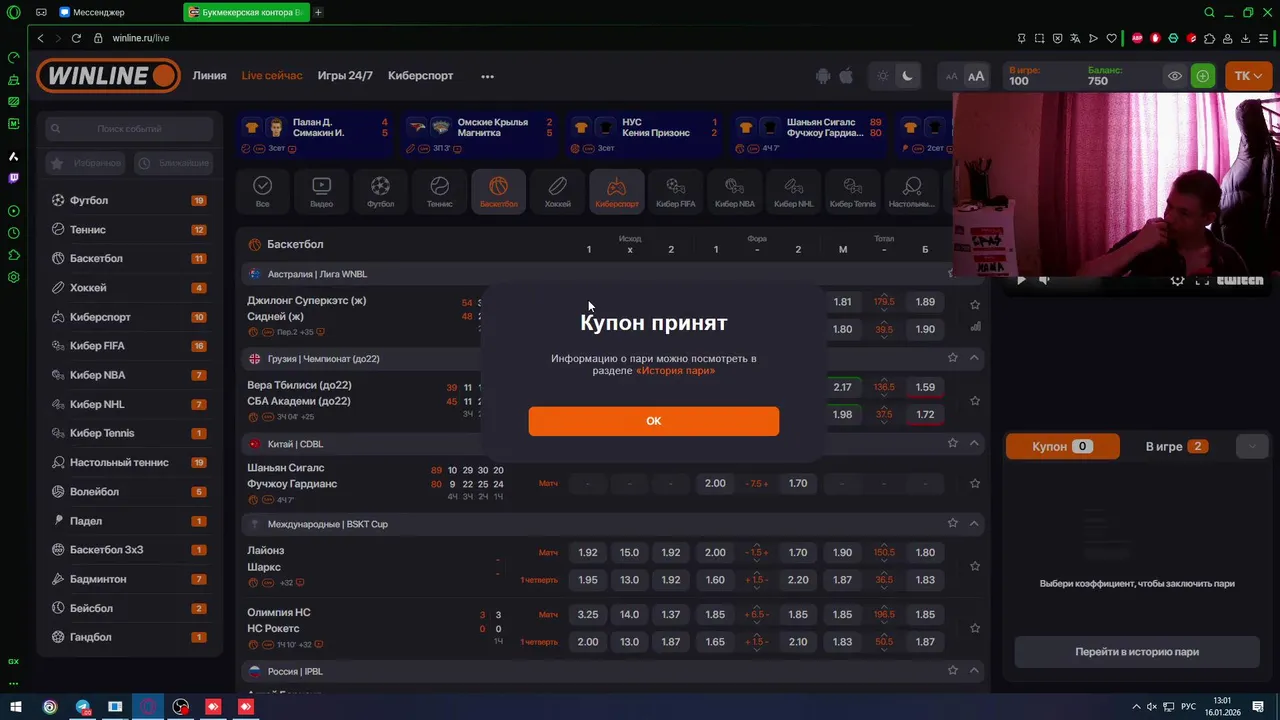Screen dimensions: 1280x720
Task: Select the small font size option
Action: point(951,76)
